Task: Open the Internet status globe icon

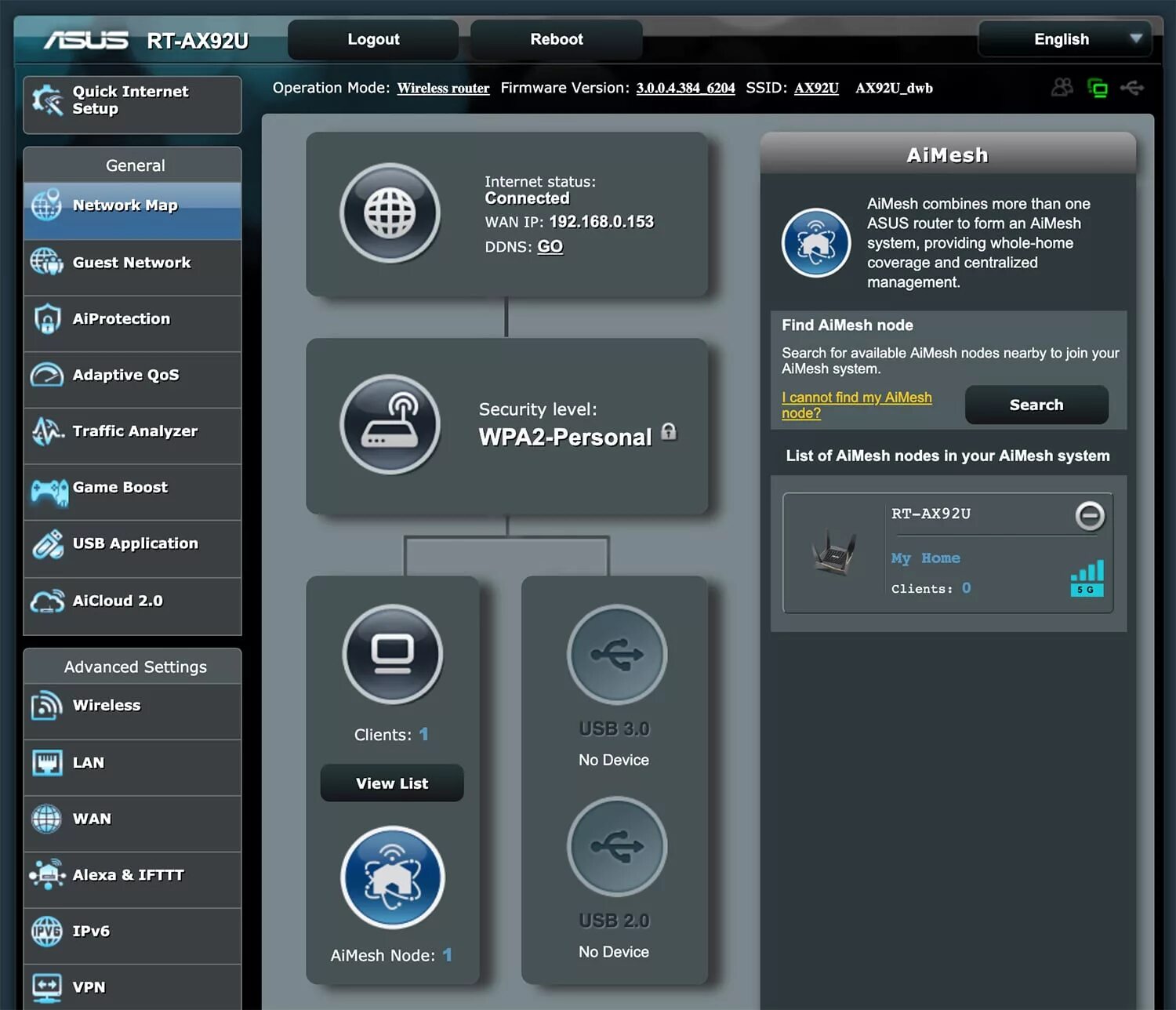Action: pos(390,213)
